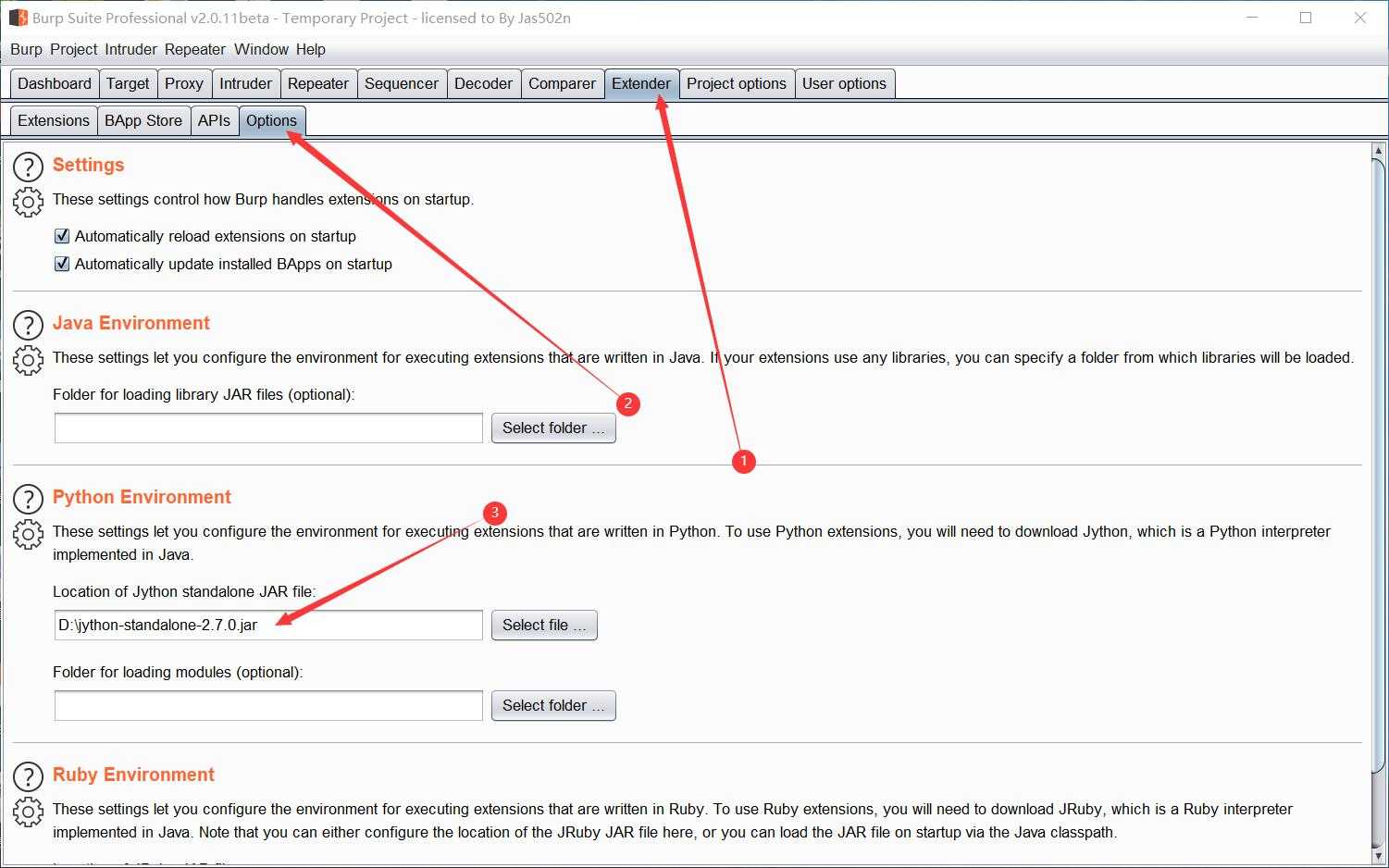Screen dimensions: 1389x868
Task: Switch to the Dashboard tab
Action: point(55,83)
